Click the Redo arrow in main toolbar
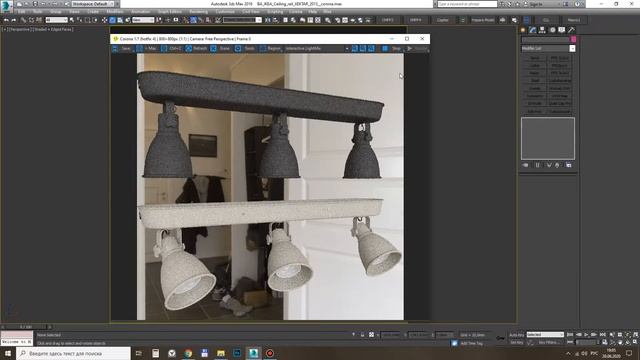 14,20
